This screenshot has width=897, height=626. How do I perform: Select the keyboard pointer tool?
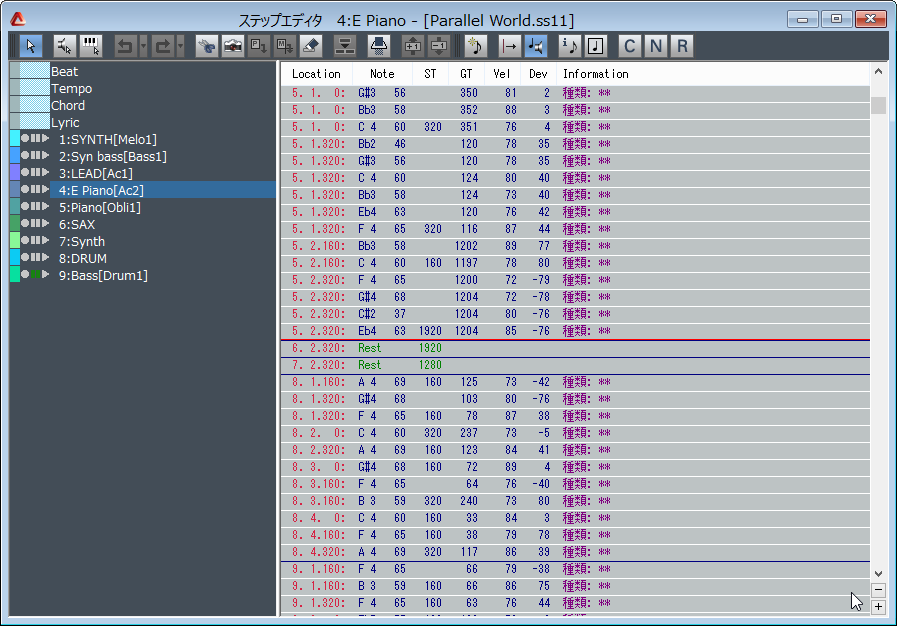[90, 46]
